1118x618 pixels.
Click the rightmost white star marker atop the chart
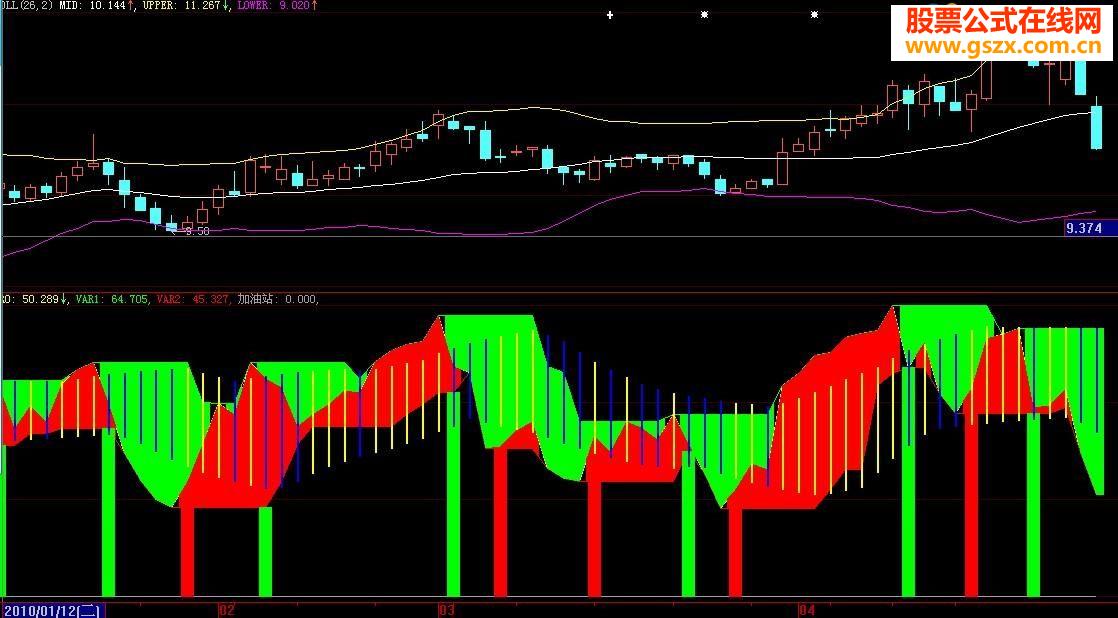pyautogui.click(x=814, y=14)
